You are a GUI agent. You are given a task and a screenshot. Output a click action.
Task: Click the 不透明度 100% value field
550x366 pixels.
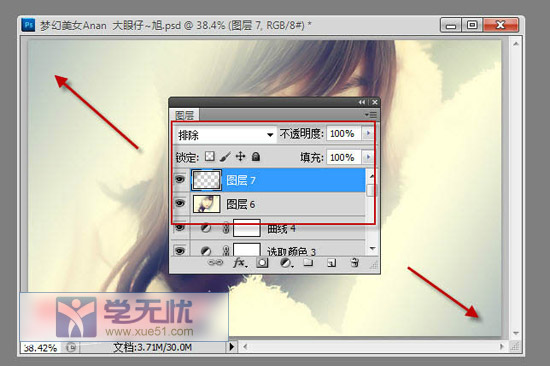(x=343, y=134)
